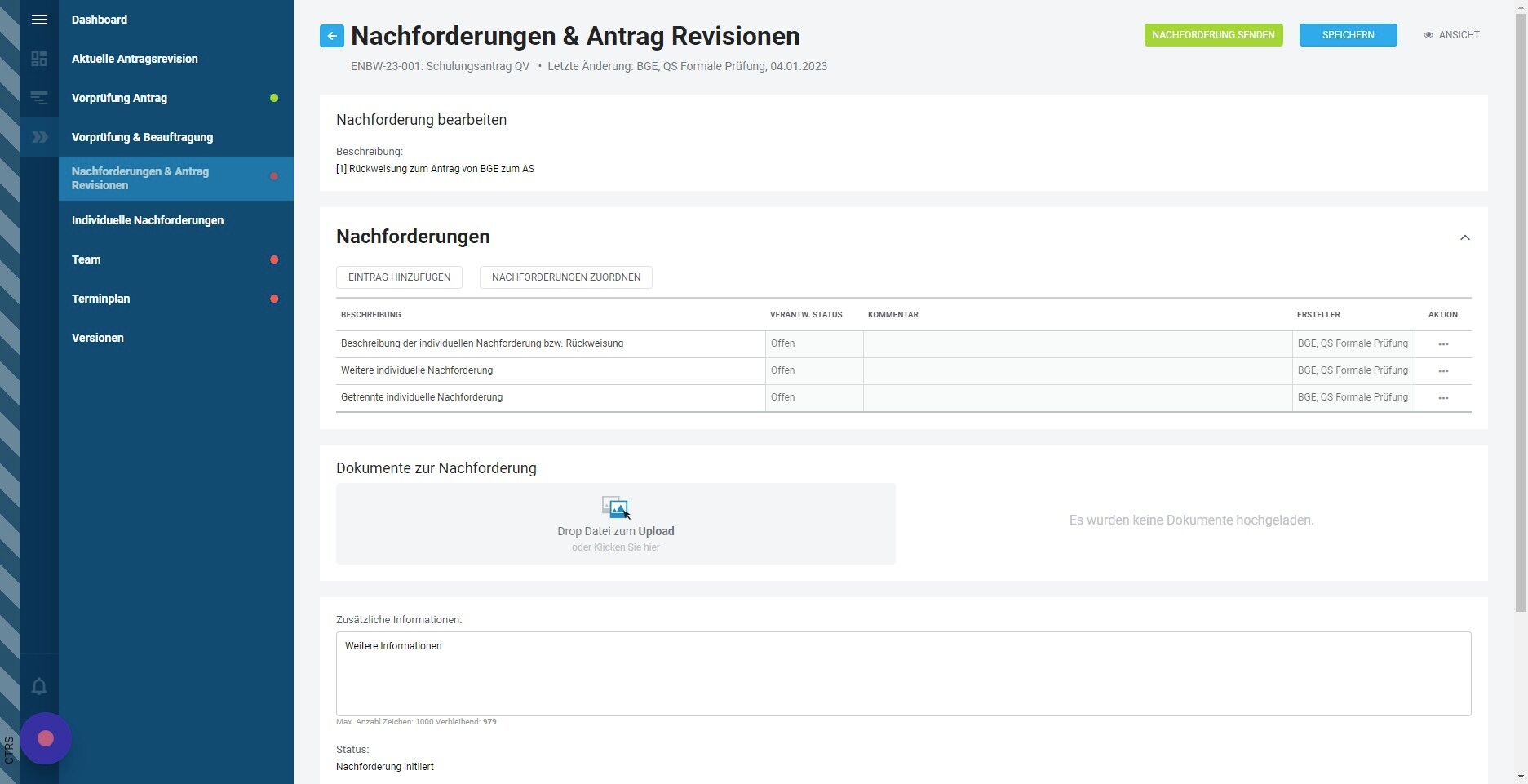The width and height of the screenshot is (1528, 784).
Task: Open actions menu for Getrennte individuelle Nachforderung
Action: click(1443, 398)
